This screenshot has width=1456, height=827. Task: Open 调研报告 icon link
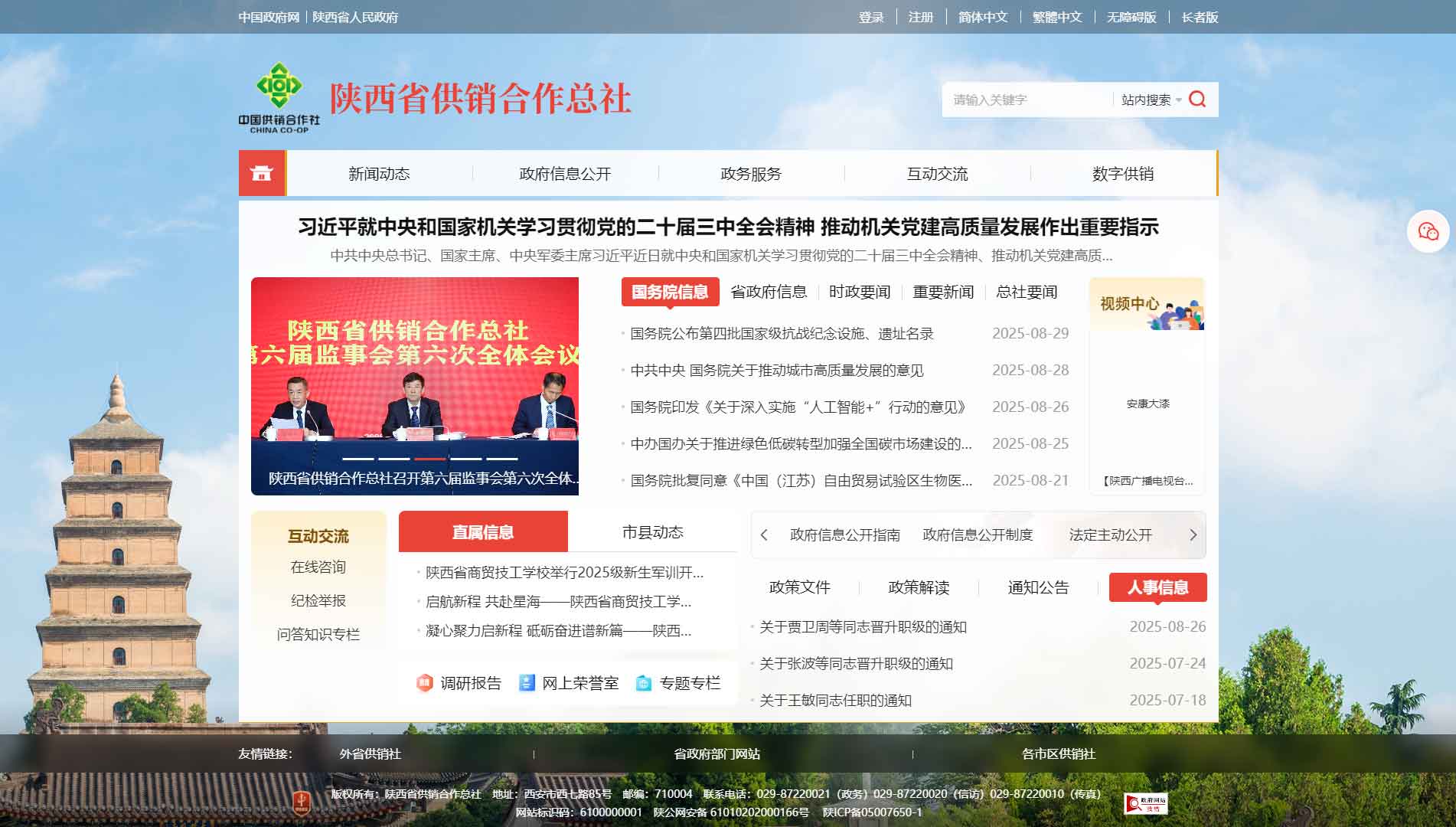point(459,683)
